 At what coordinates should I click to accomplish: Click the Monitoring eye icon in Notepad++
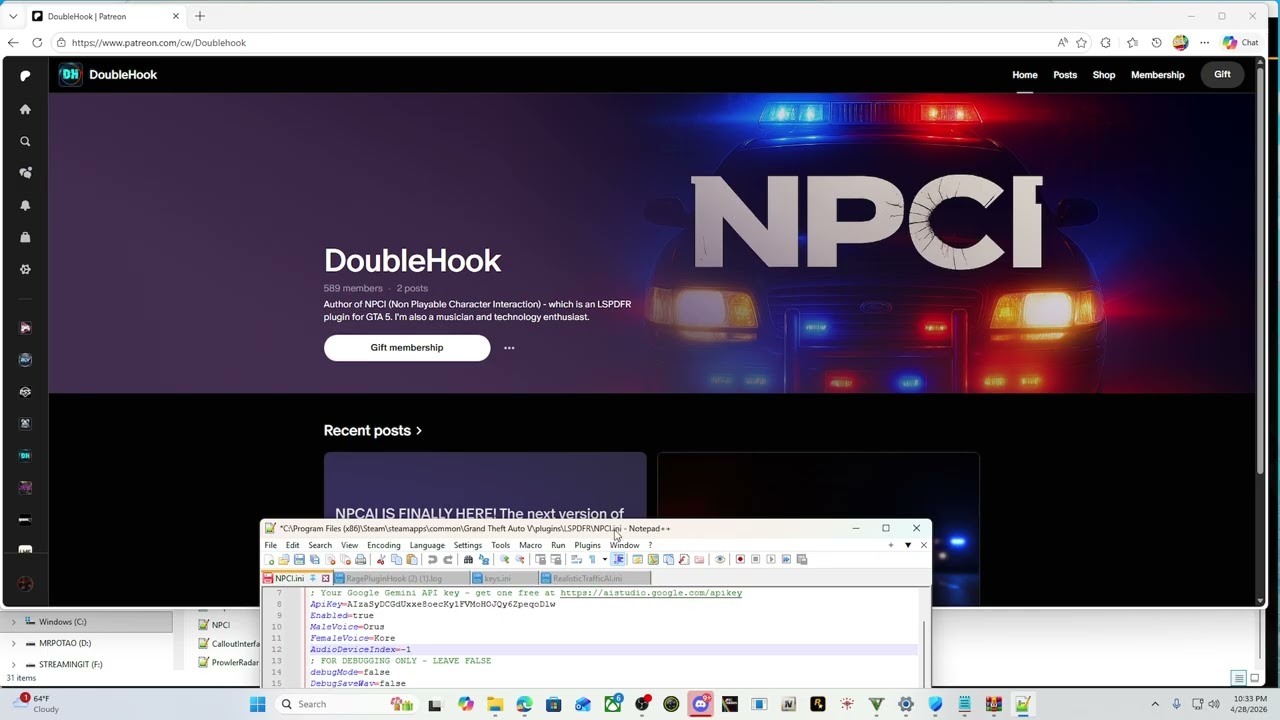719,560
